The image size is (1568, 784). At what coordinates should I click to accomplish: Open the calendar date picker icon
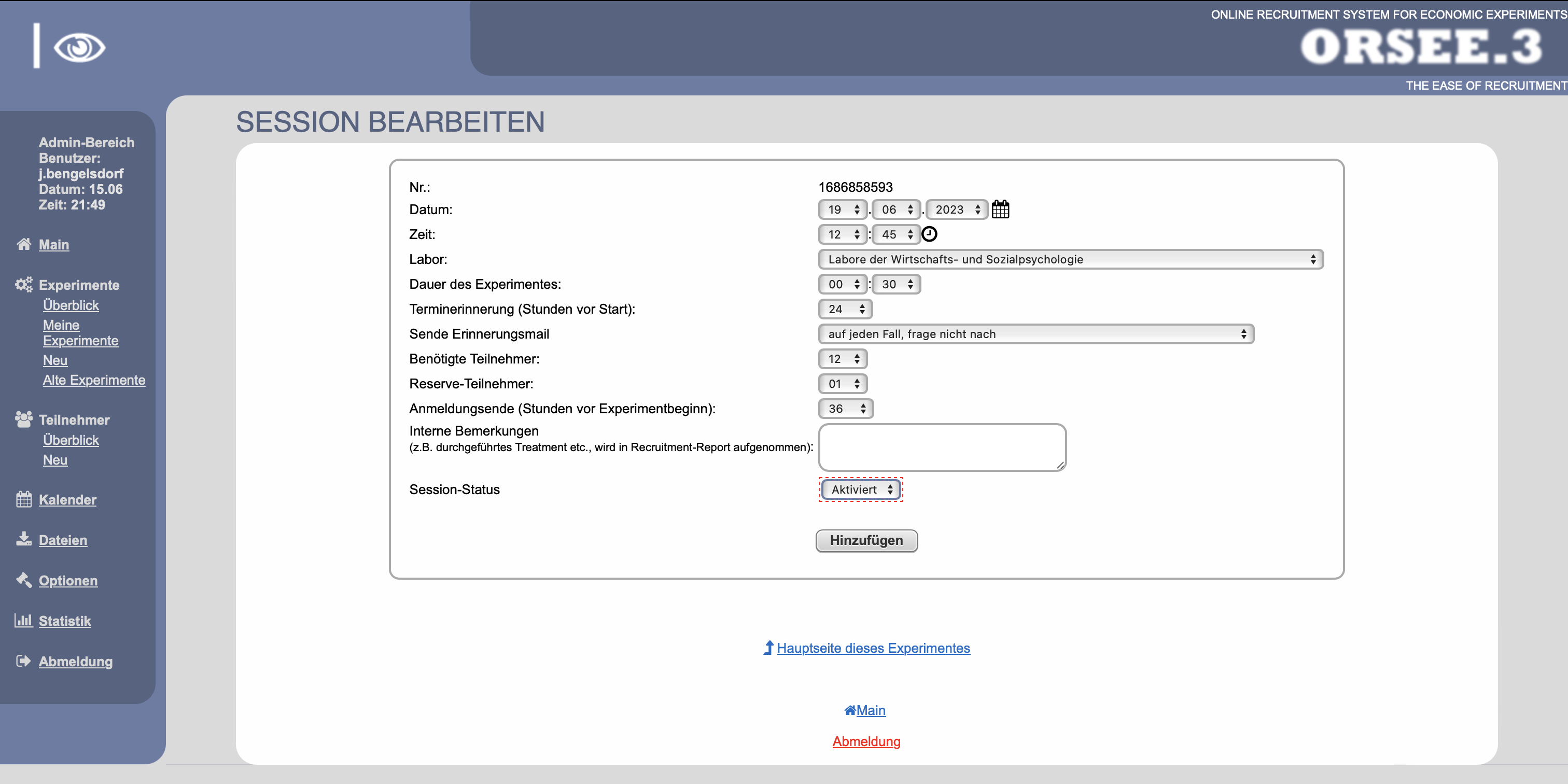(1000, 209)
